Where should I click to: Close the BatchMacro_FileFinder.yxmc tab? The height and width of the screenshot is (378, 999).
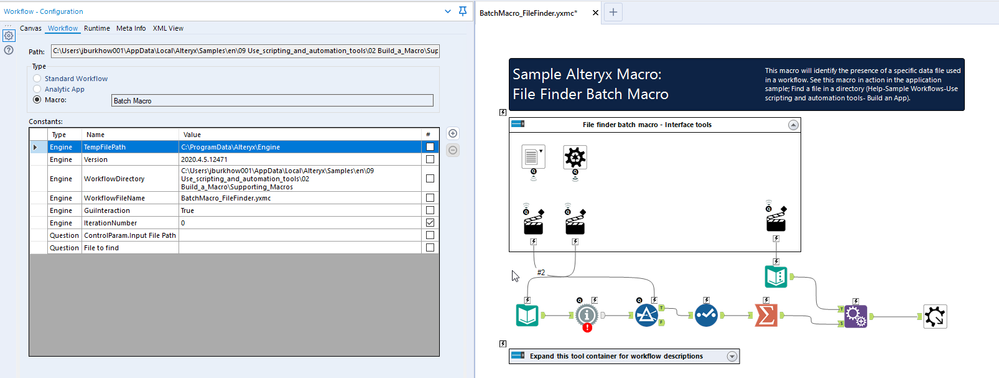coord(595,12)
